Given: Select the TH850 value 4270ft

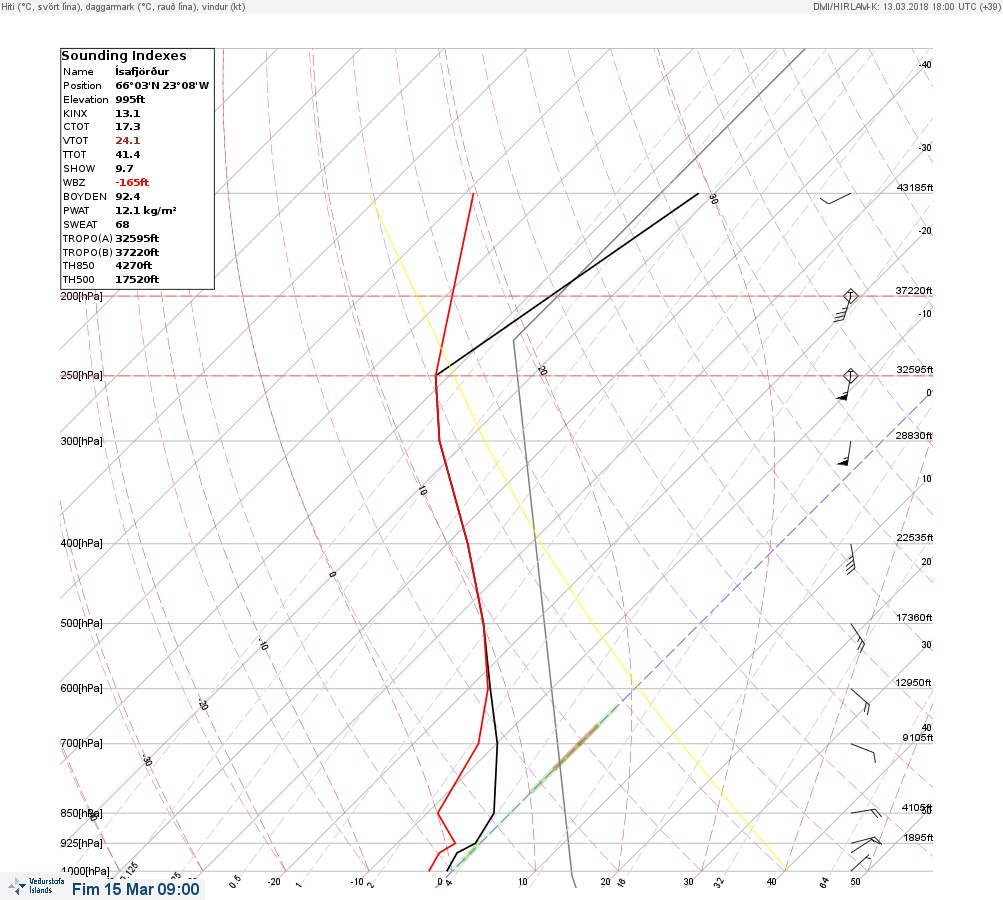Looking at the screenshot, I should click(134, 265).
